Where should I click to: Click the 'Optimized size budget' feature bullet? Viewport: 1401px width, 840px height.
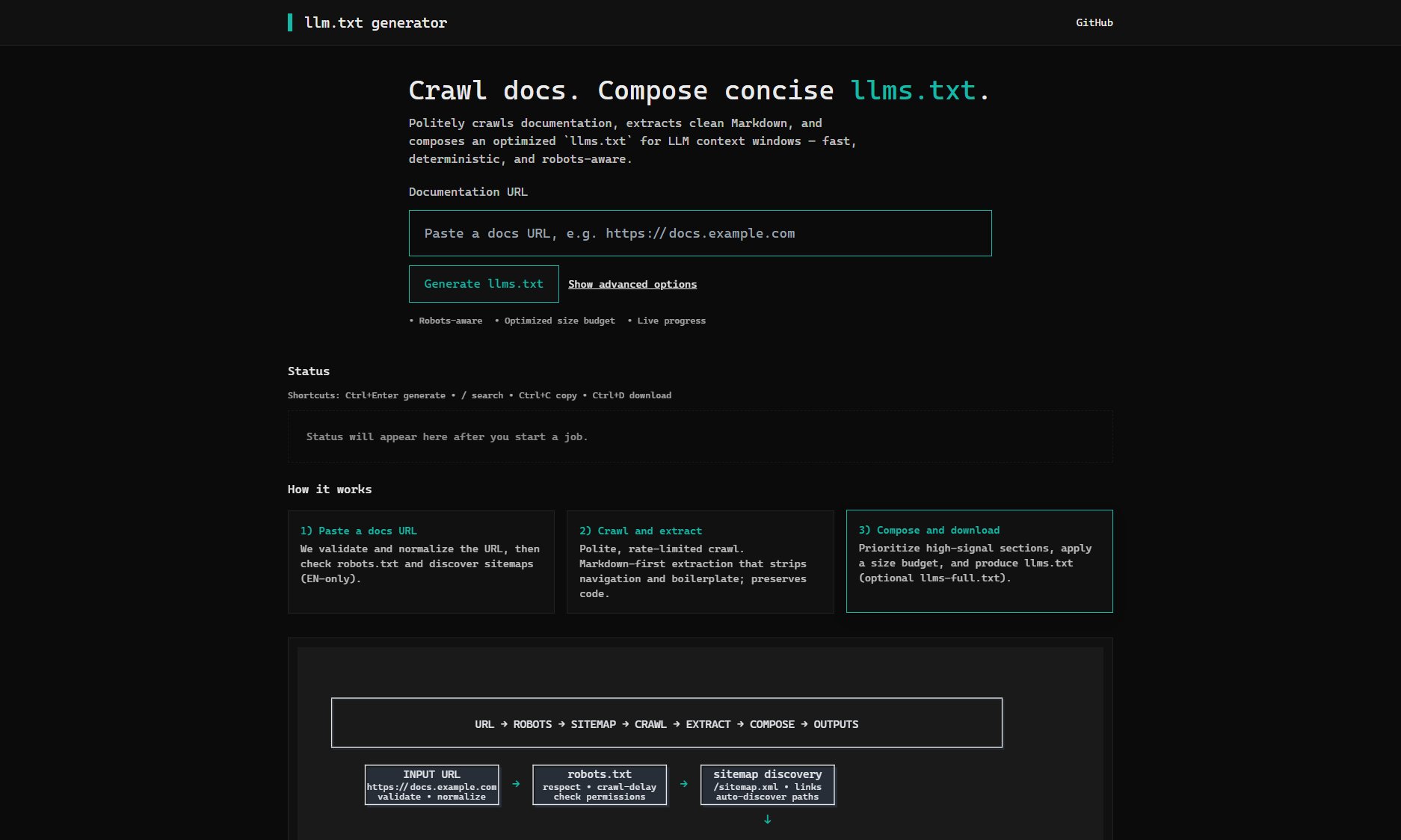click(555, 321)
